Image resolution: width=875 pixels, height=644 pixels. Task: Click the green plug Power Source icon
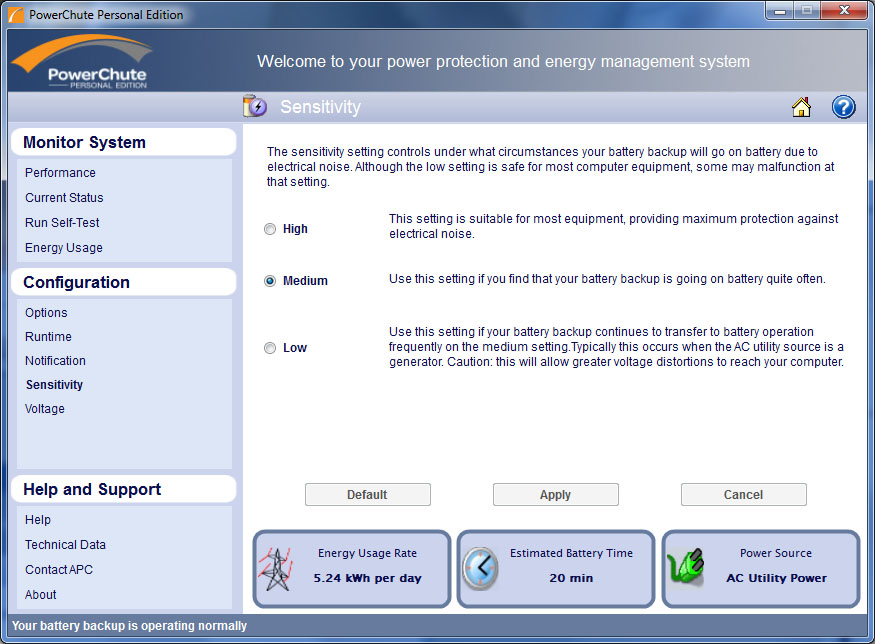[x=686, y=568]
